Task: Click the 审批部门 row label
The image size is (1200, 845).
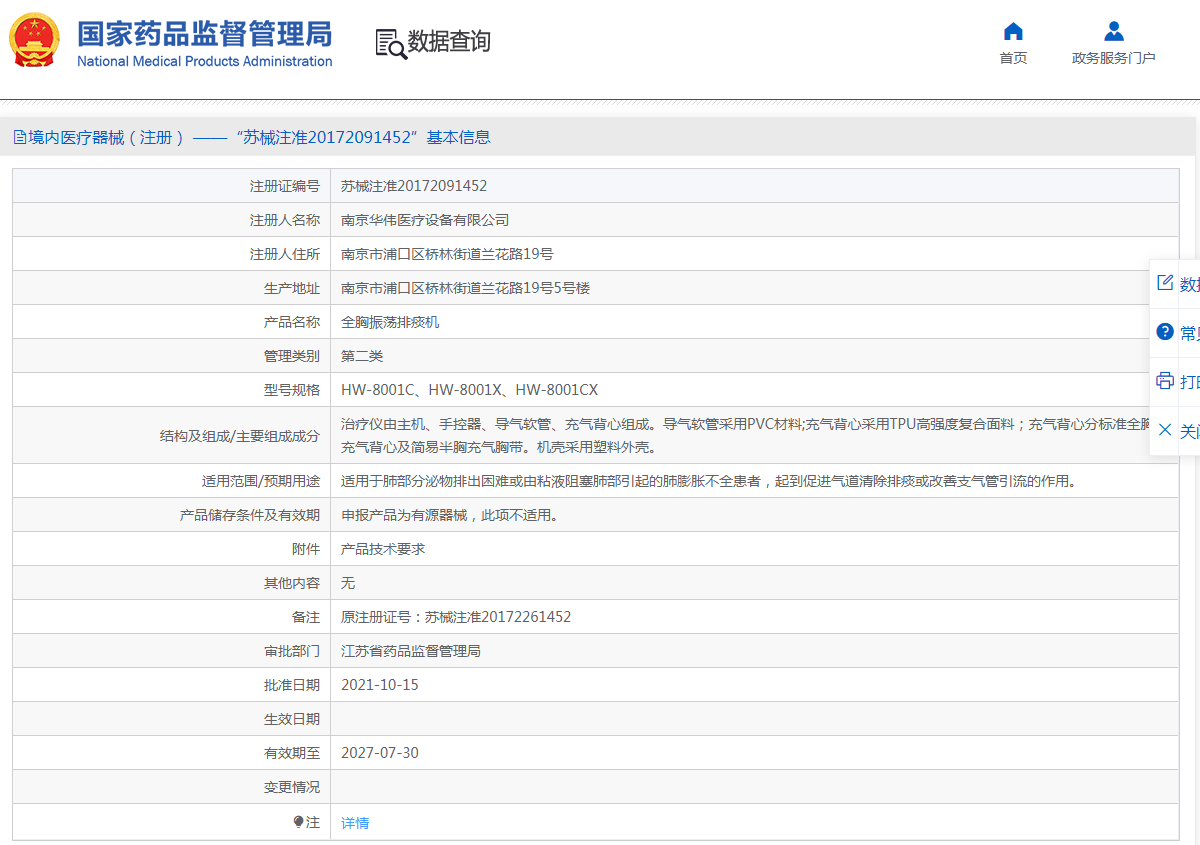Action: point(292,651)
